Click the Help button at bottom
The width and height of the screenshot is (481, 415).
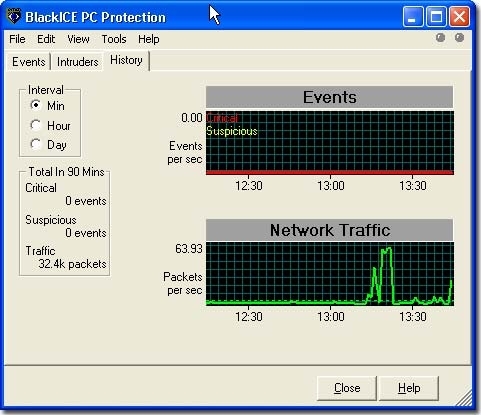(x=409, y=388)
